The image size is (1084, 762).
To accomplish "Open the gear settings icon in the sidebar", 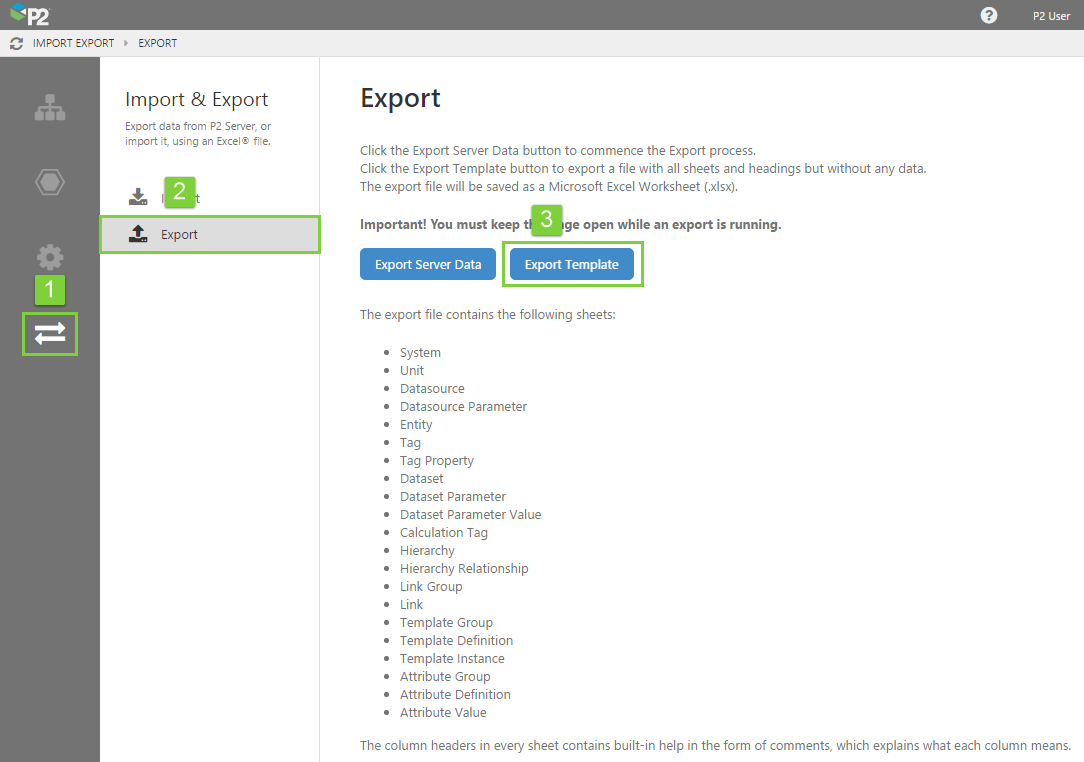I will coord(49,257).
